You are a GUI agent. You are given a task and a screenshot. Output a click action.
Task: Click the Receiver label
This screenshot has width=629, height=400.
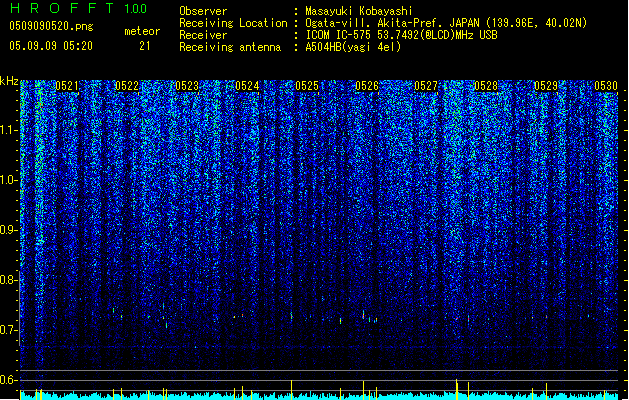click(x=203, y=35)
